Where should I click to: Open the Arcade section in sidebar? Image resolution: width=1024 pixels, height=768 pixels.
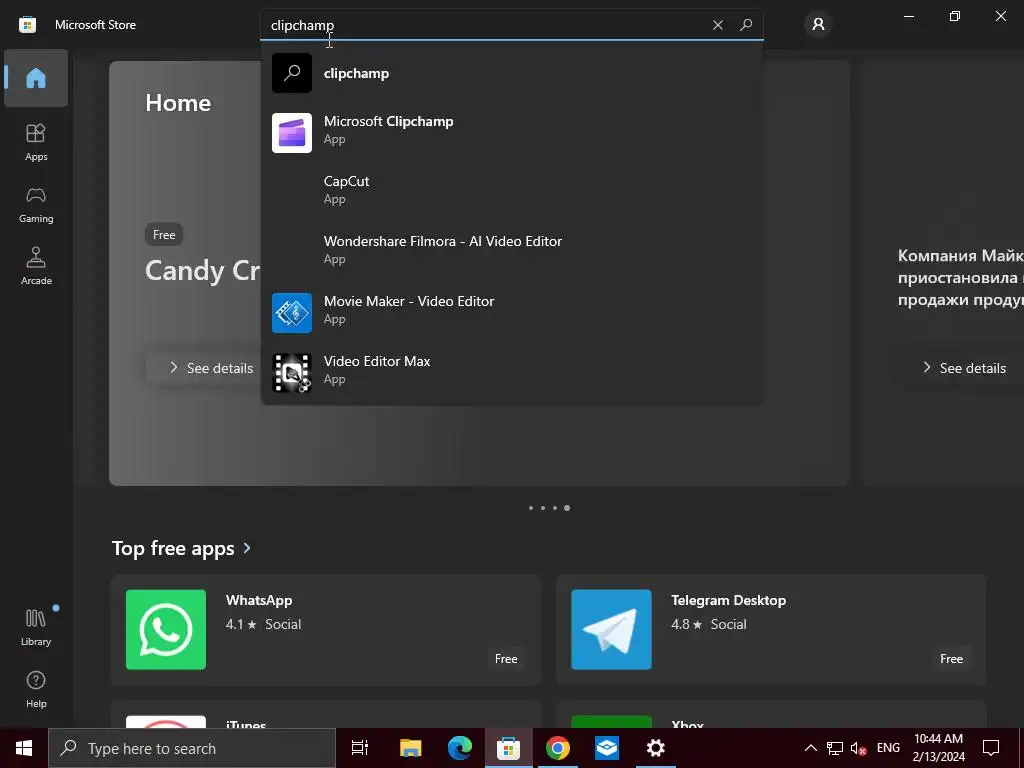tap(36, 266)
